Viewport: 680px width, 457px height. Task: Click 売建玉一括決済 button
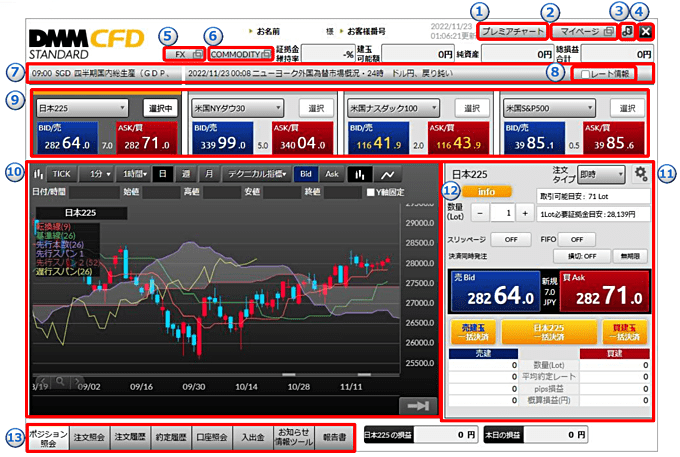474,332
